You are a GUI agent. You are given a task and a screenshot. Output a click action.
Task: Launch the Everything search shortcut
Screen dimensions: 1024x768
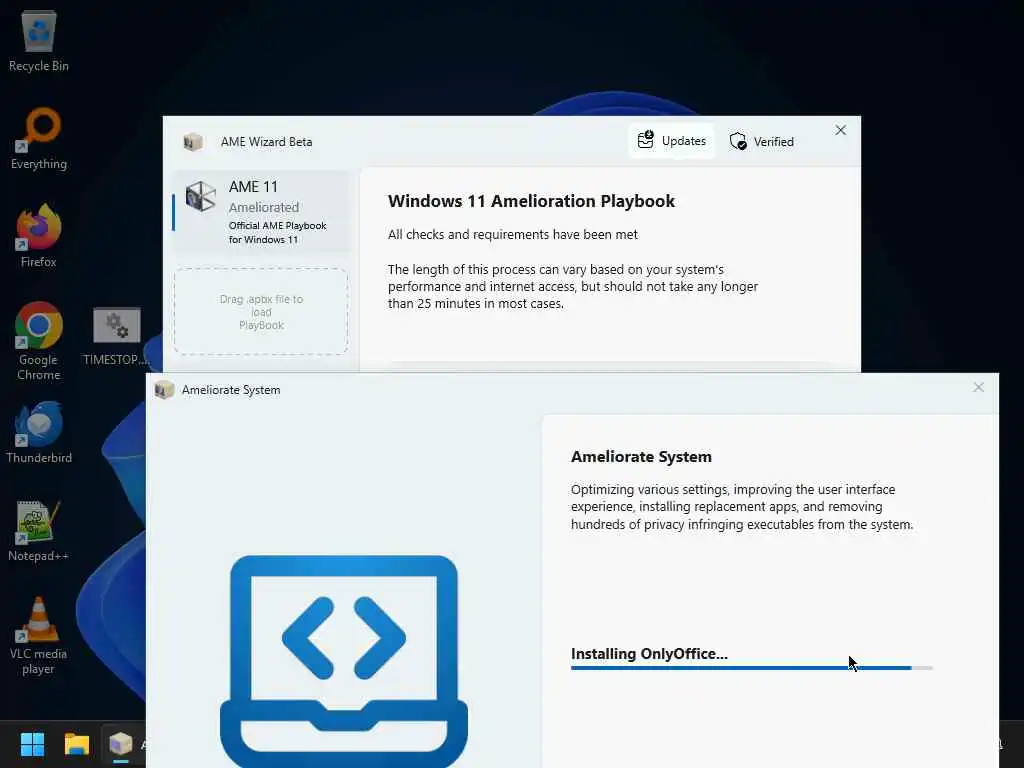click(39, 138)
